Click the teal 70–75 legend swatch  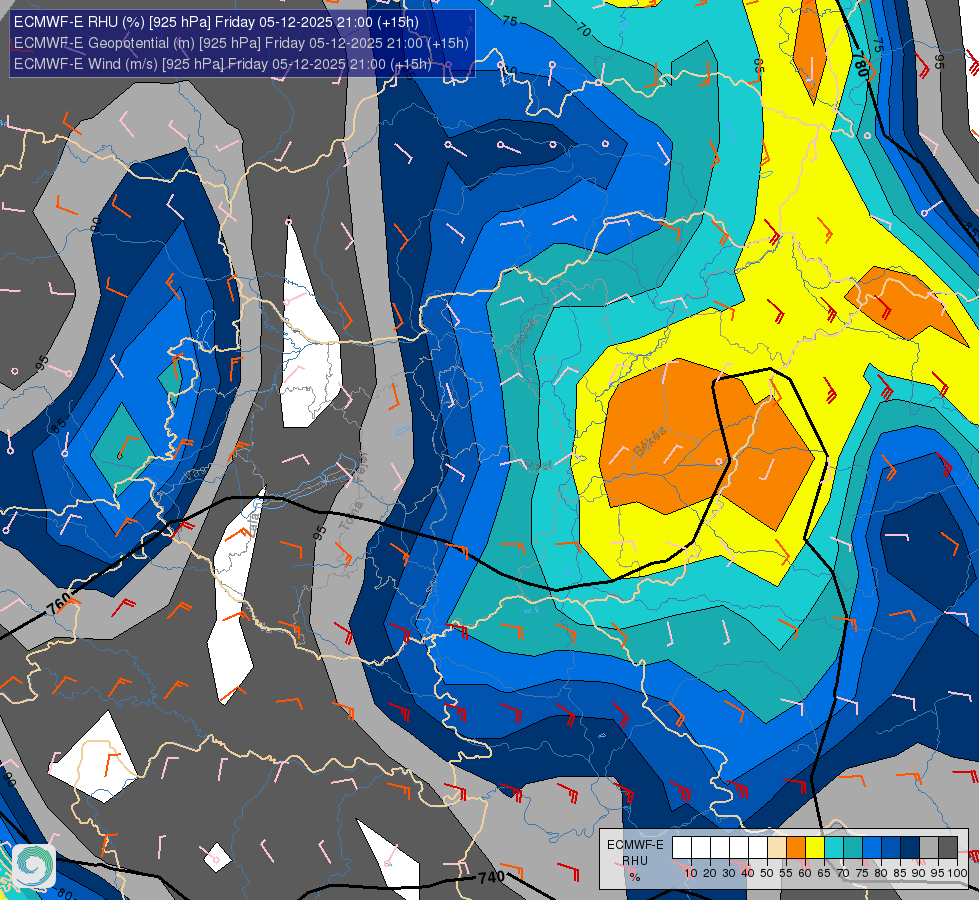click(x=853, y=848)
